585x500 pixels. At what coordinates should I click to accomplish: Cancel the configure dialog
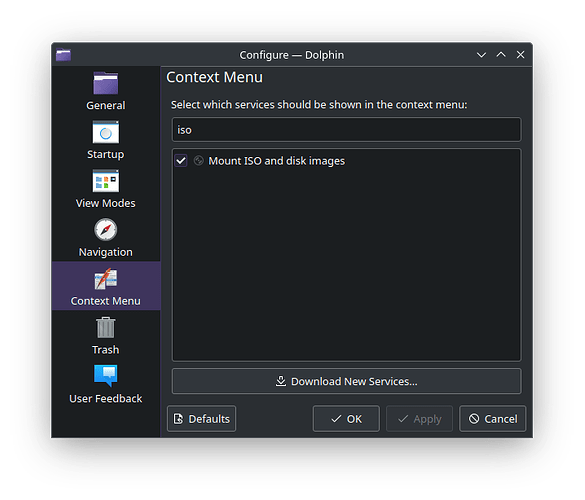coord(492,419)
